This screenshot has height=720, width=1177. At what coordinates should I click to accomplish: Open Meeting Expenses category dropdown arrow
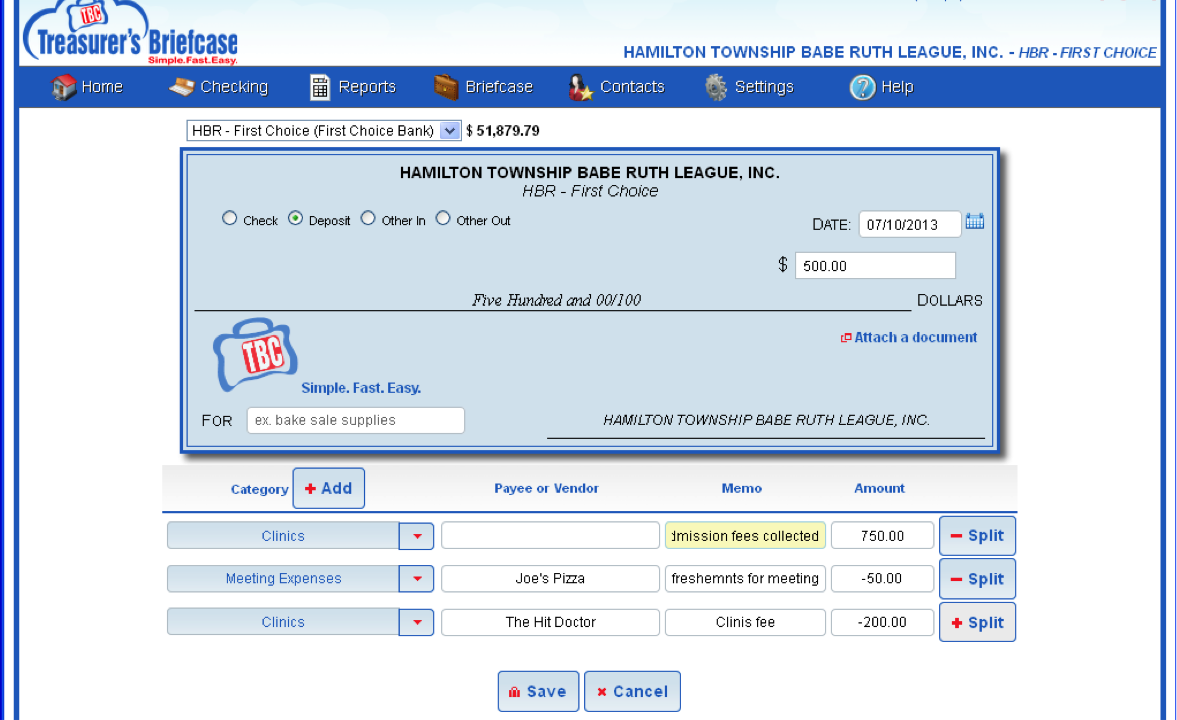417,579
